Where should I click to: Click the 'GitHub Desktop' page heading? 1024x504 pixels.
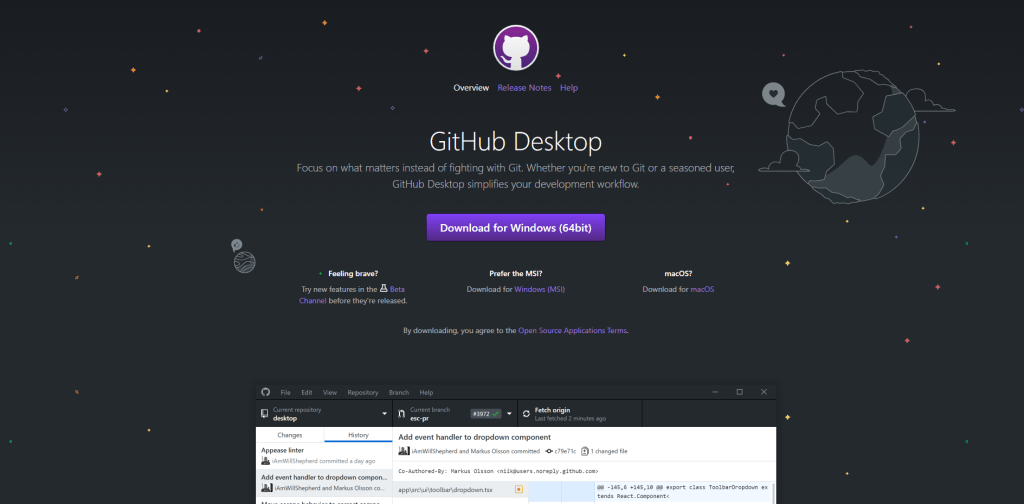coord(516,142)
